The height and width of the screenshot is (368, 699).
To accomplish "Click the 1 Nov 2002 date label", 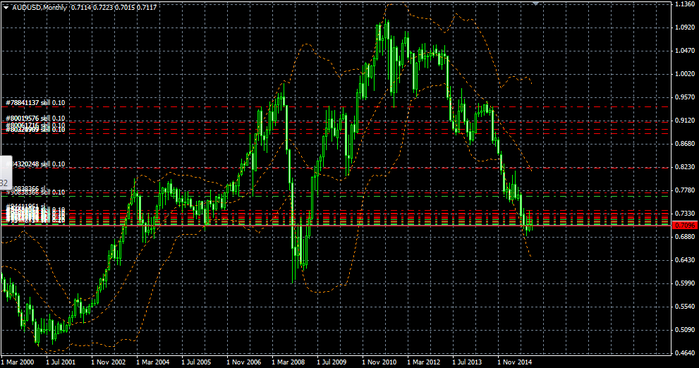I will pos(107,362).
